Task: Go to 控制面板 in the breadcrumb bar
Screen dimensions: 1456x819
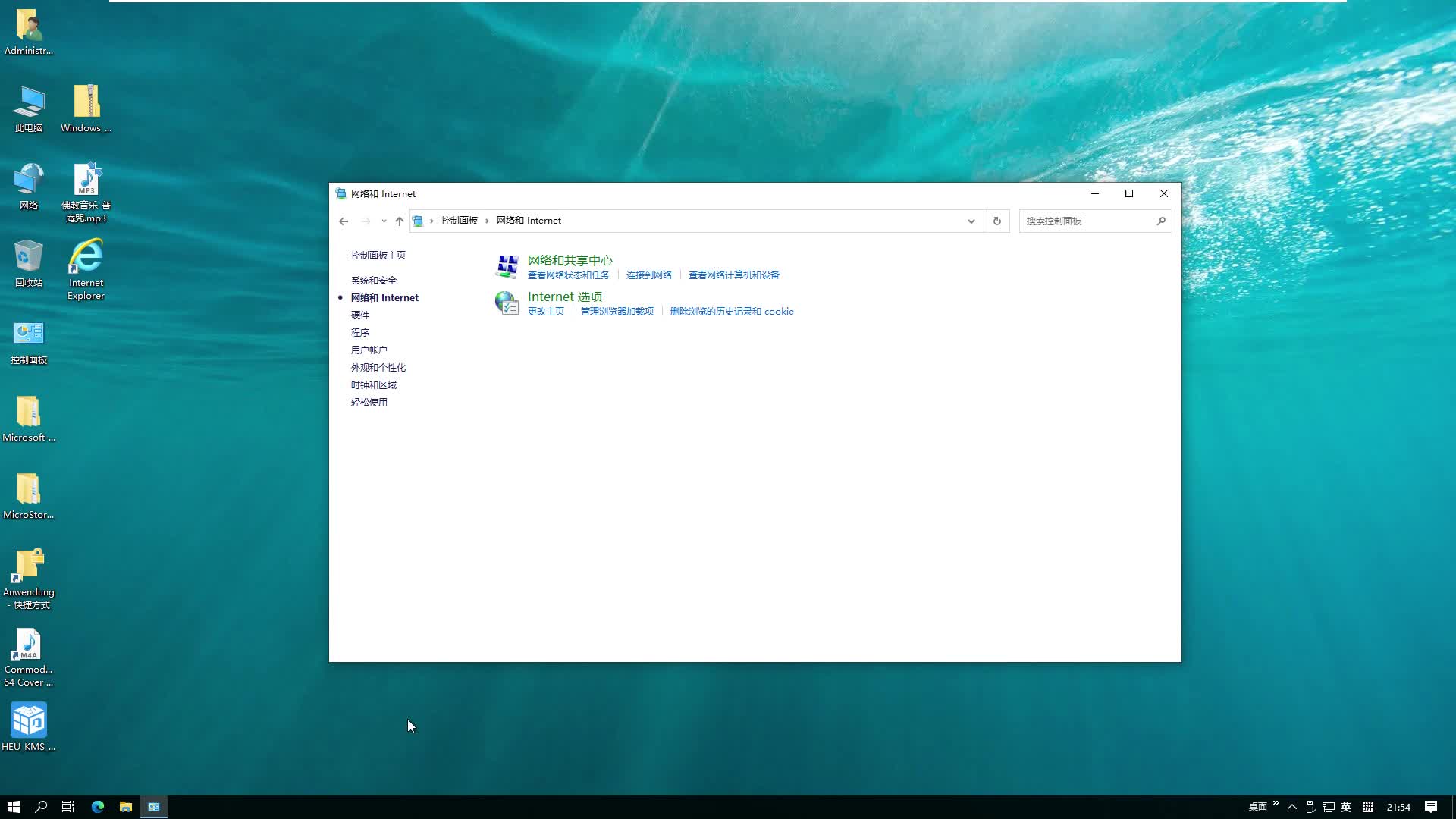Action: tap(459, 220)
